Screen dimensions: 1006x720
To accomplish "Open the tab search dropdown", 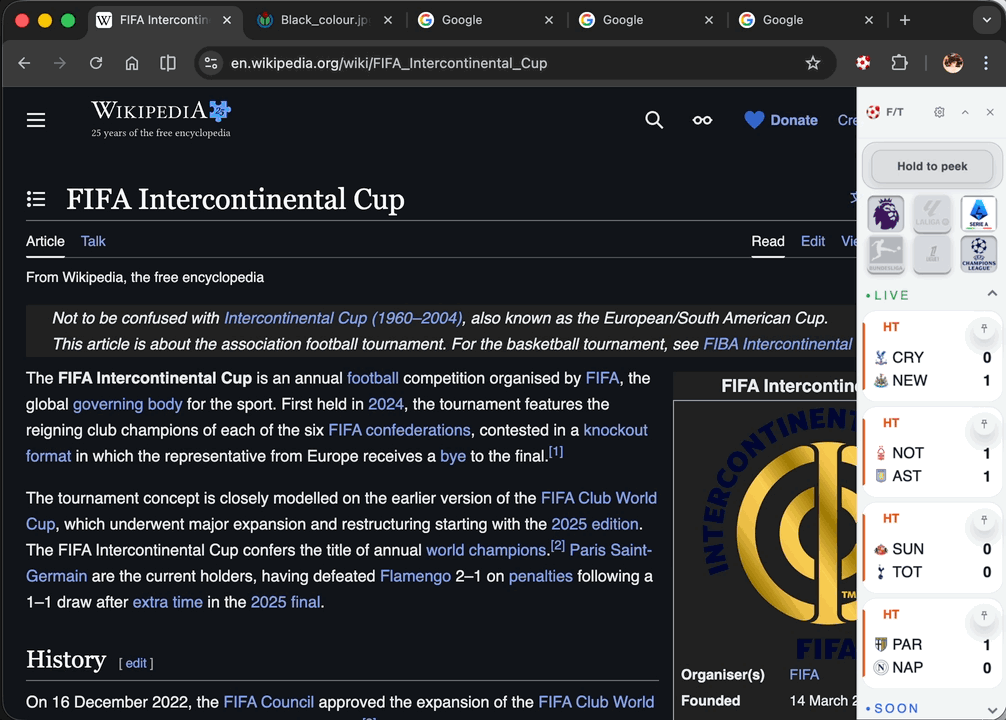I will click(x=987, y=20).
